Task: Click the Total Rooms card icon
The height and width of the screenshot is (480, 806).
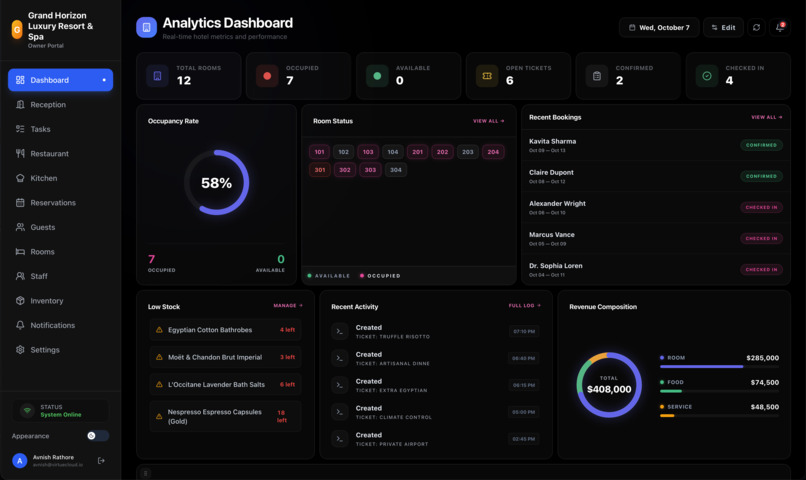Action: click(157, 76)
